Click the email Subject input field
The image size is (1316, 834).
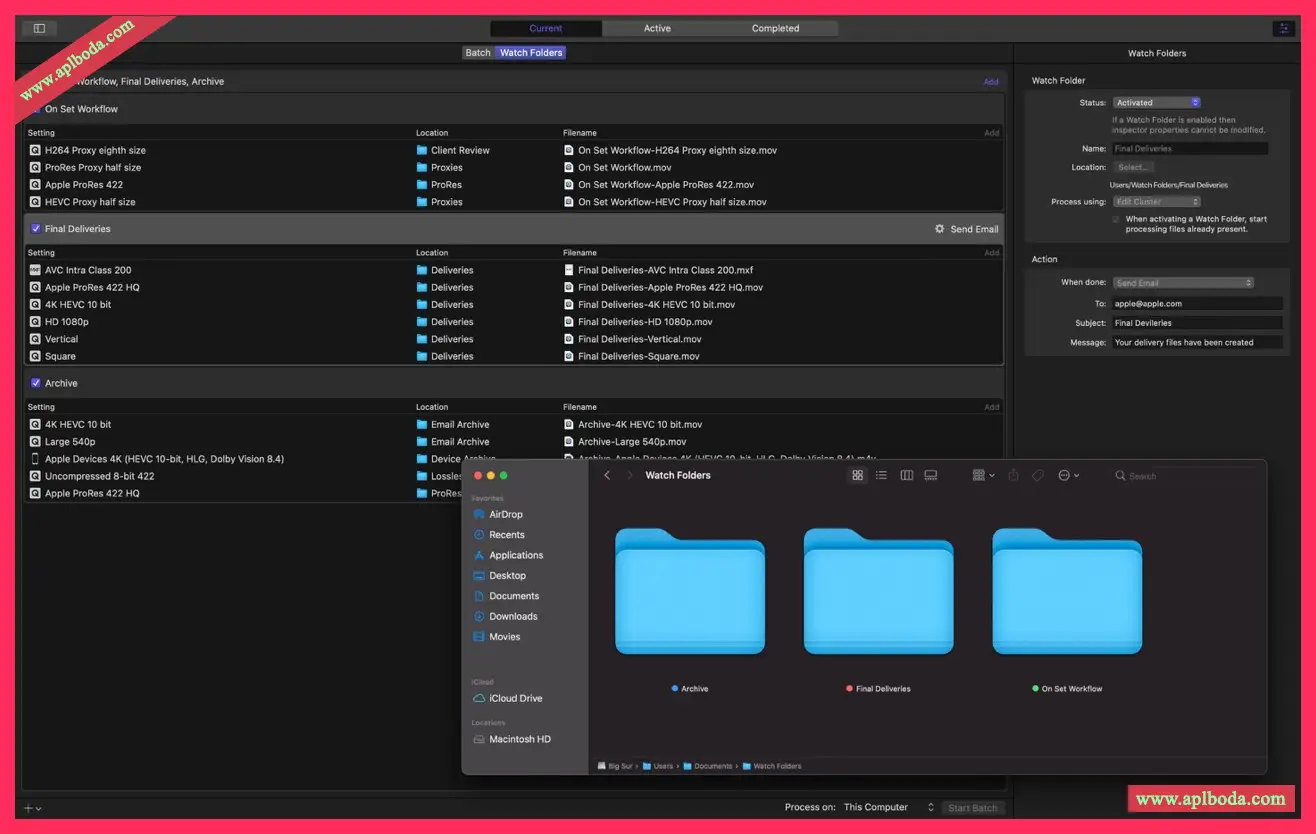[x=1196, y=323]
